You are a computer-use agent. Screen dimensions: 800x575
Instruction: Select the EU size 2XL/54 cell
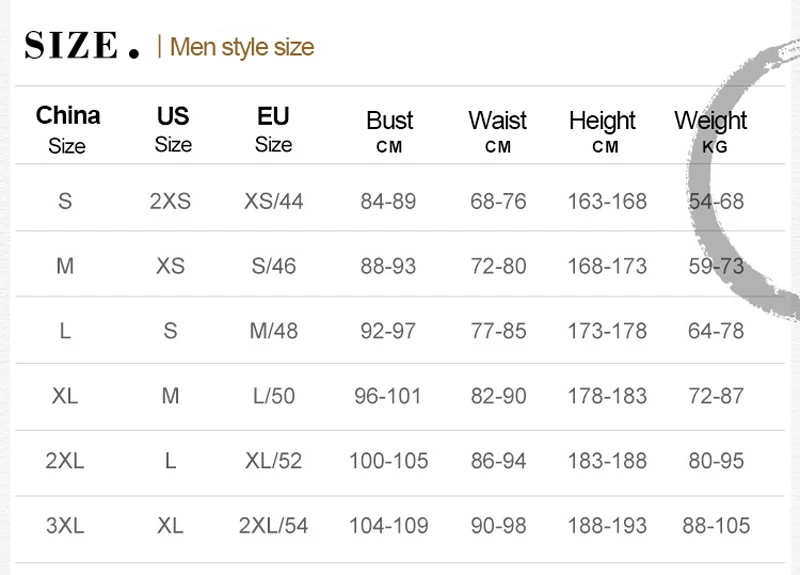click(x=273, y=526)
